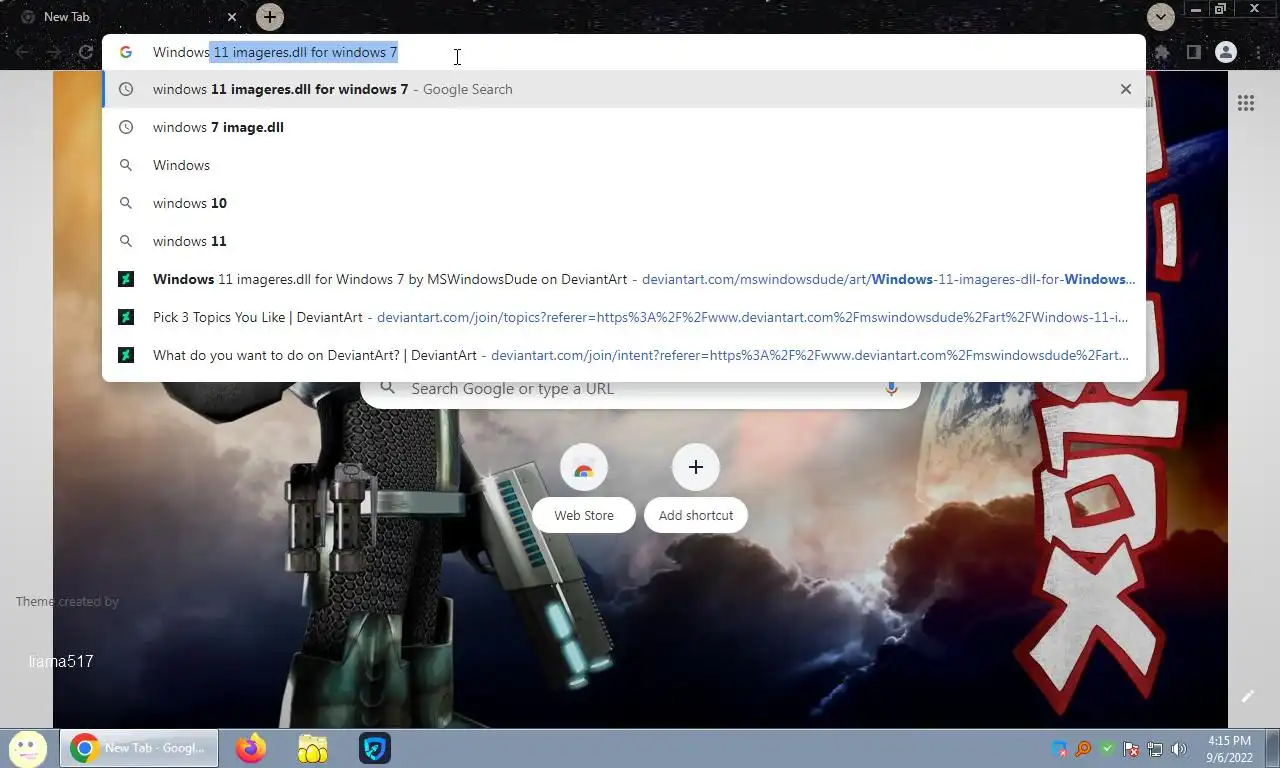
Task: Click the orange magnifier tray icon
Action: point(1083,749)
